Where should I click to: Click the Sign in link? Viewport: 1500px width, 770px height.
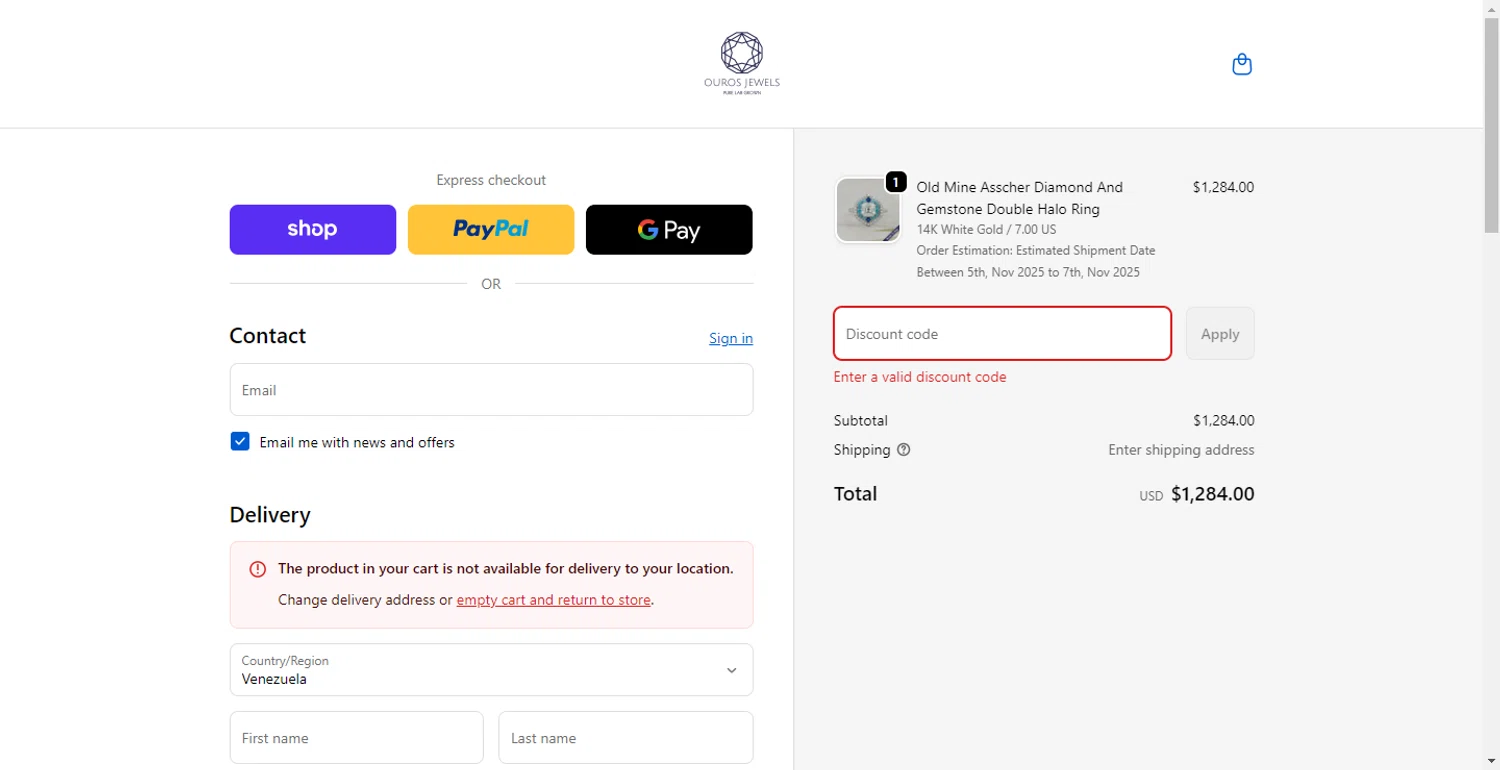click(731, 338)
